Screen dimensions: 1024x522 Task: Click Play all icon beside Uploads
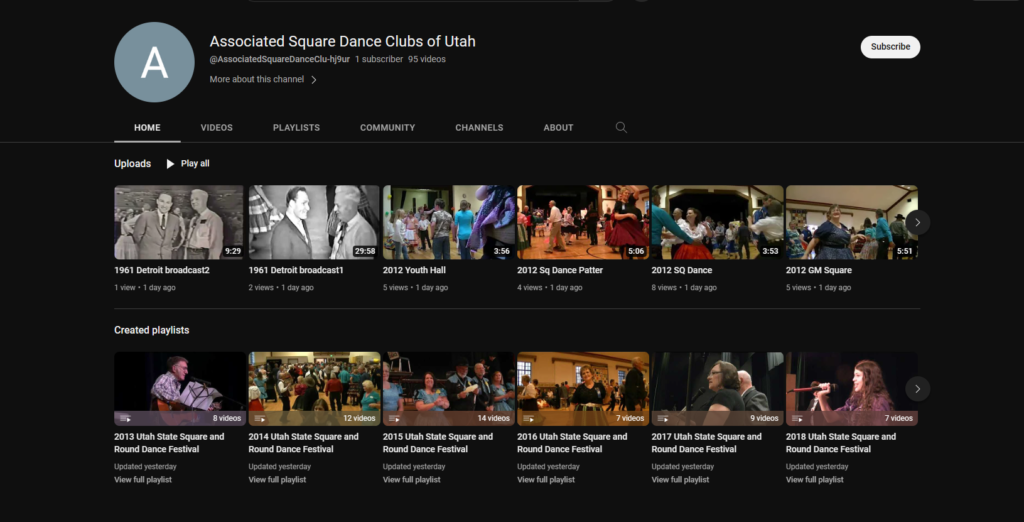click(x=170, y=163)
